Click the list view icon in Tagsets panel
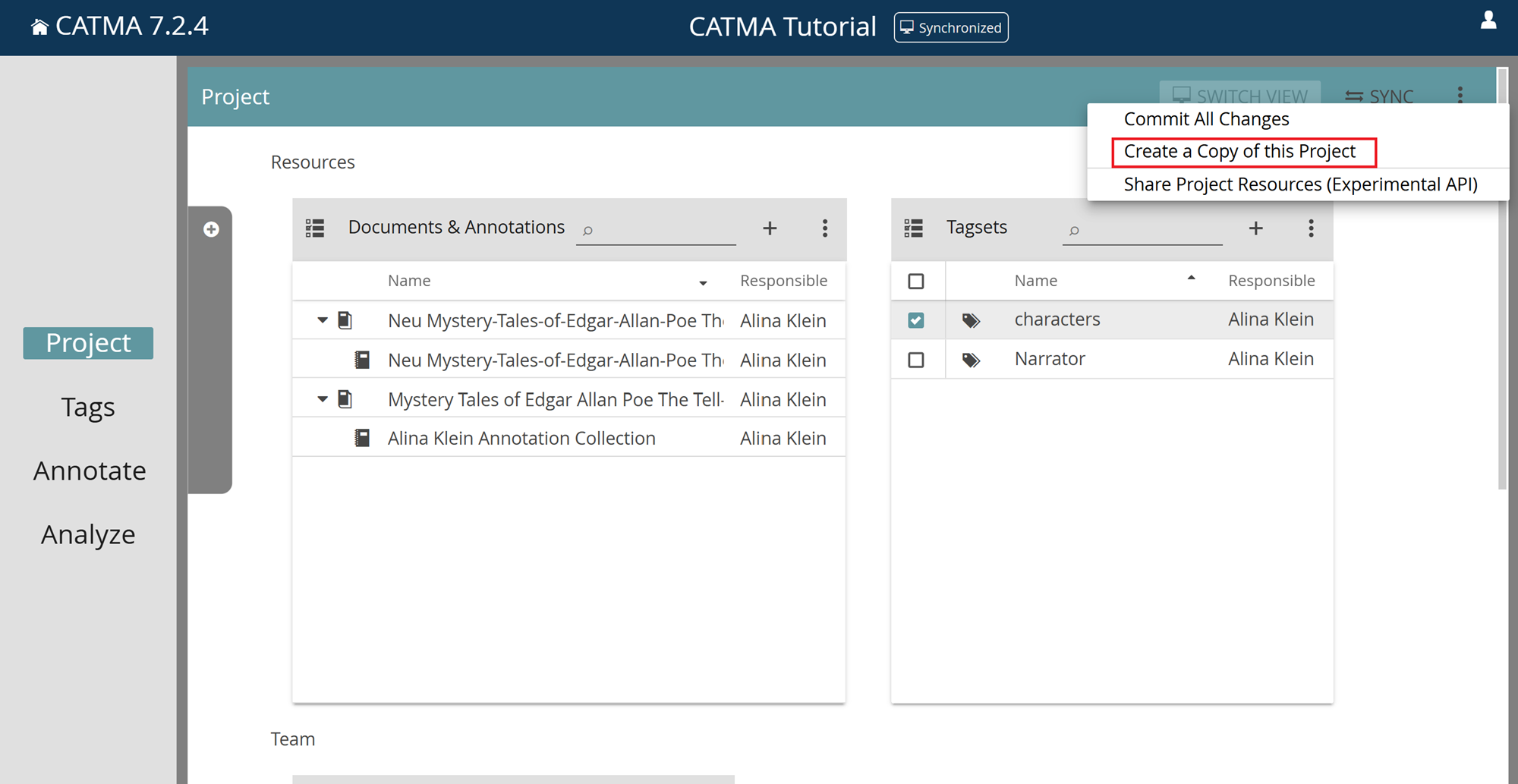Viewport: 1518px width, 784px height. (x=915, y=227)
